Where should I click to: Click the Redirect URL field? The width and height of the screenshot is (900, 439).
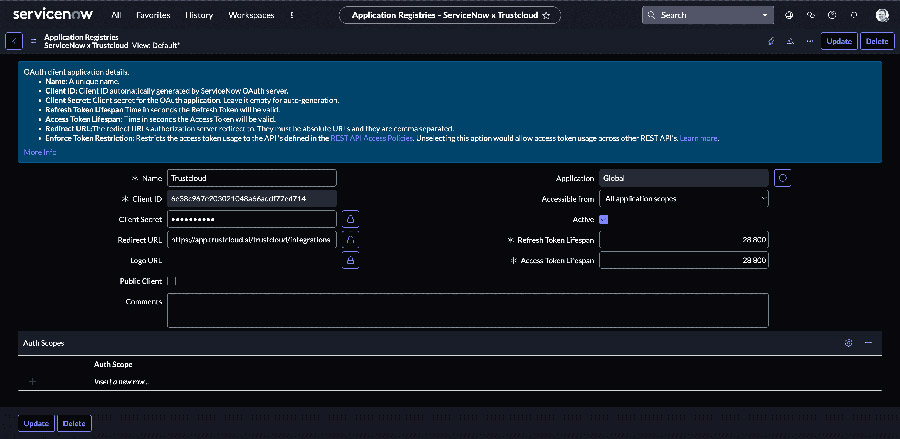click(x=251, y=240)
